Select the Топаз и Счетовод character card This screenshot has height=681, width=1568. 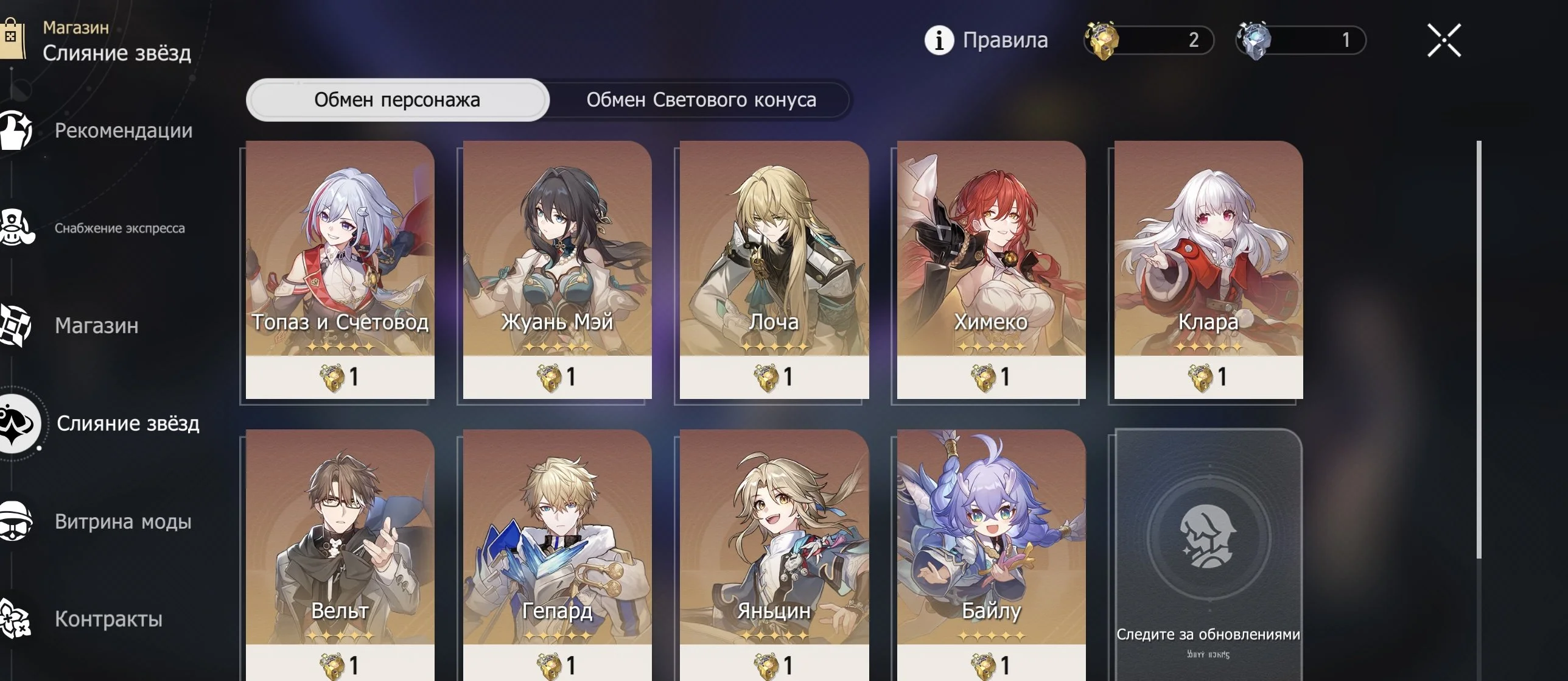click(x=340, y=270)
